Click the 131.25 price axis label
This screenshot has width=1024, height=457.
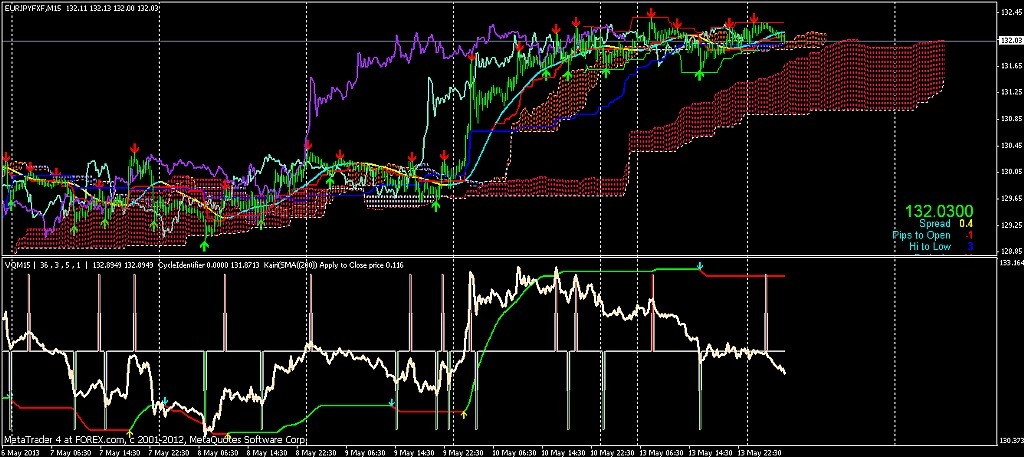coord(1010,93)
